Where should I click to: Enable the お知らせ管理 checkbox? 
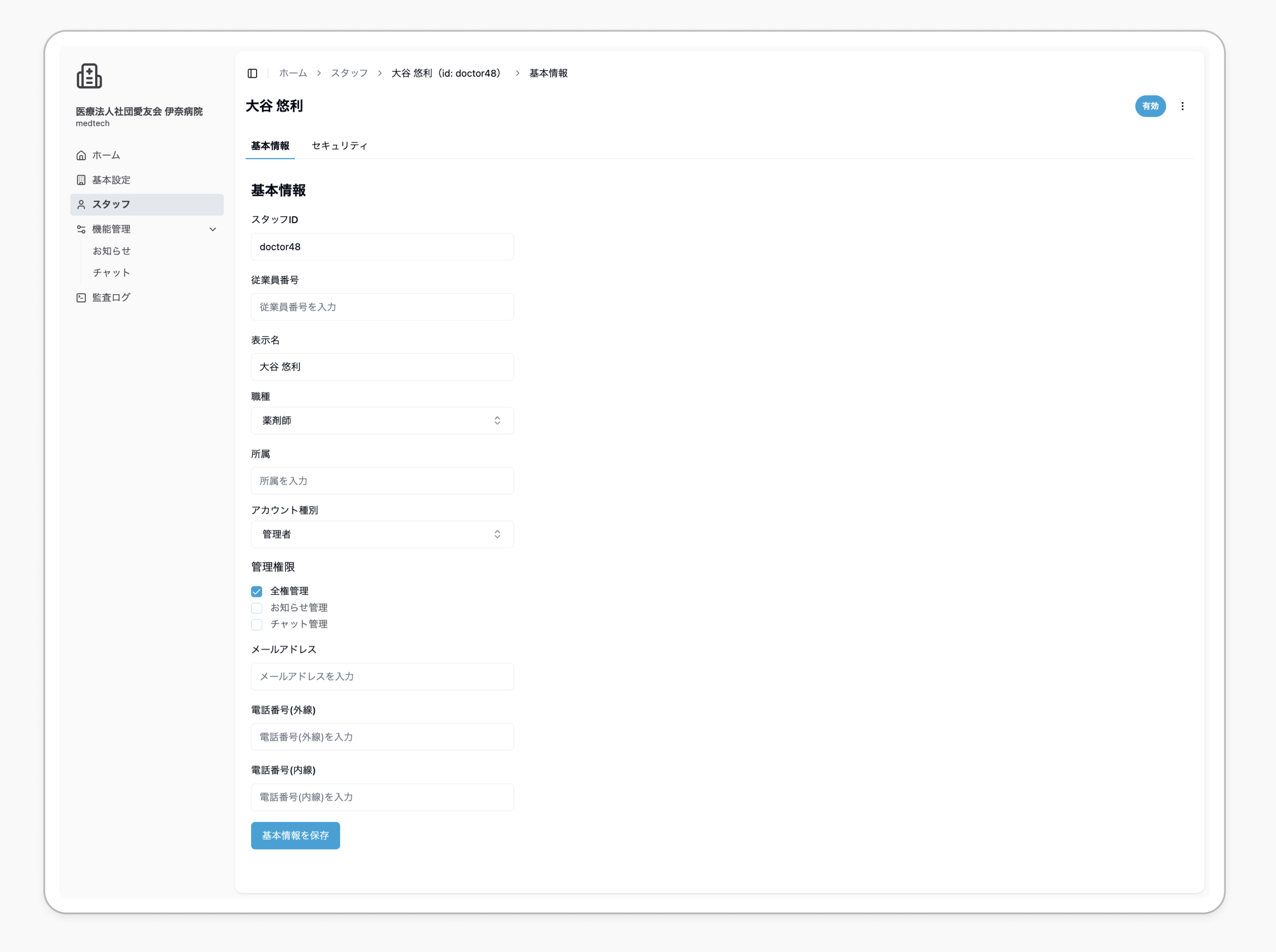[257, 608]
